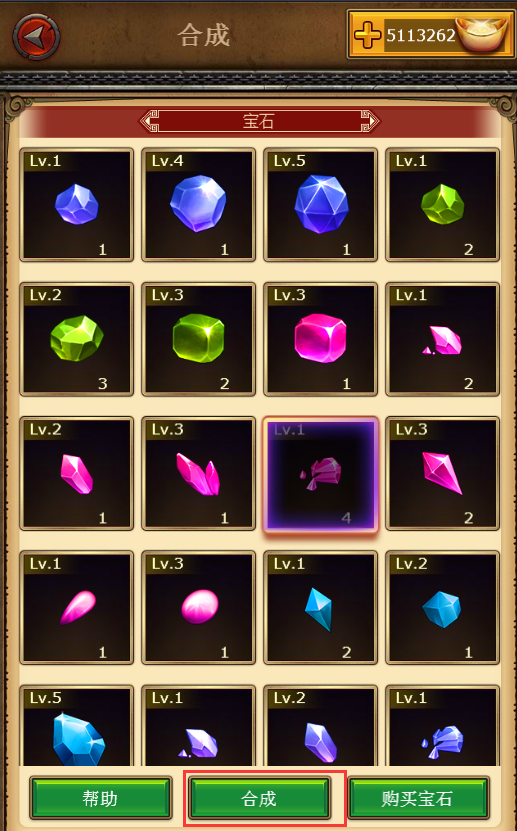Click the 帮助 help button
The image size is (517, 831).
[100, 798]
